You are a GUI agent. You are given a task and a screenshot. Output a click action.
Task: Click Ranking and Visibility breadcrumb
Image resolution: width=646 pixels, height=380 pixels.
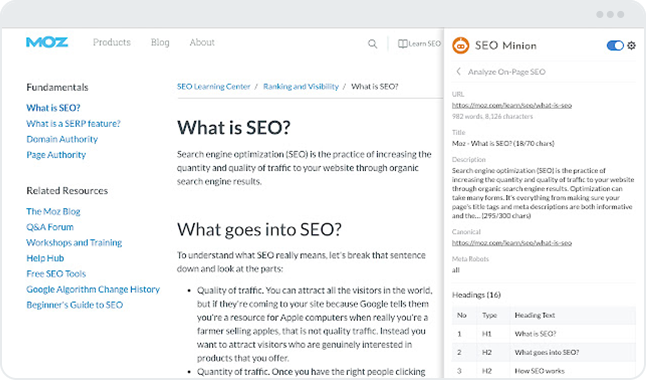301,87
